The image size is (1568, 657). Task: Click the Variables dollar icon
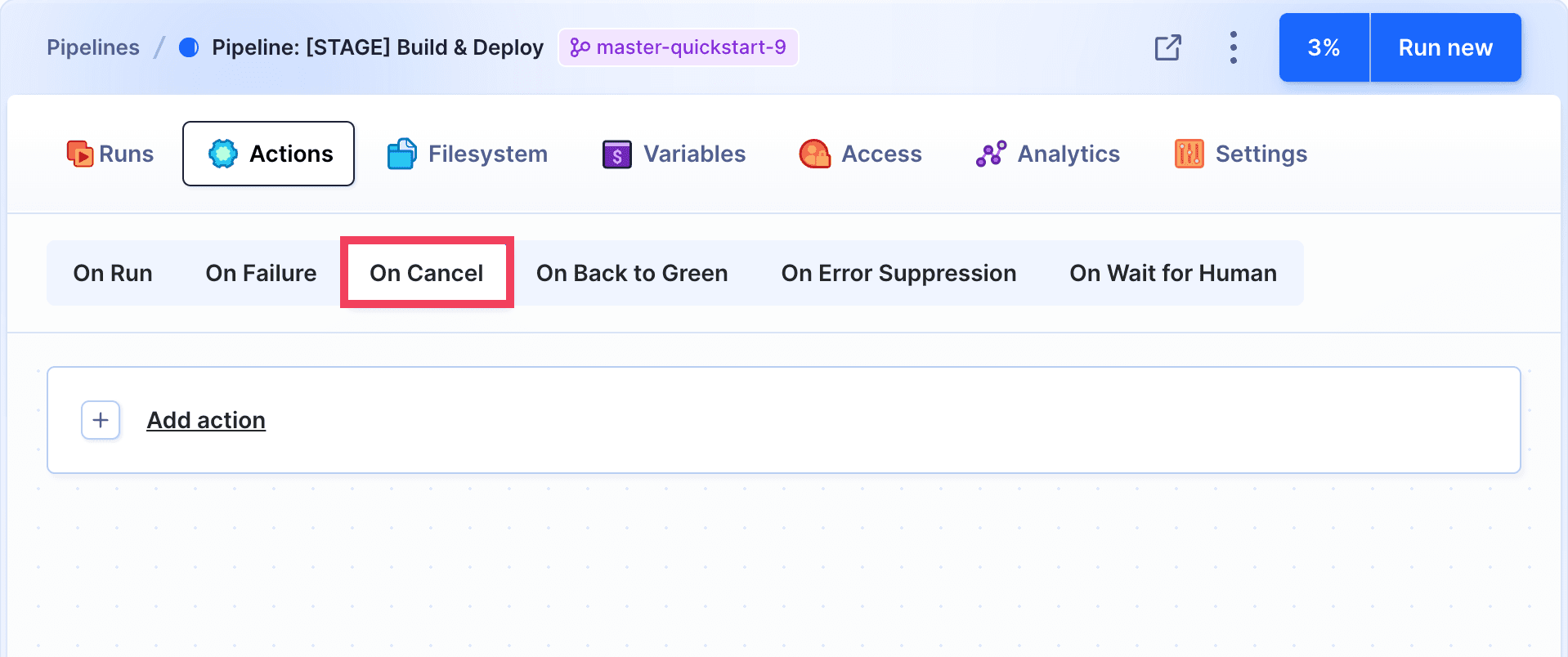(616, 154)
